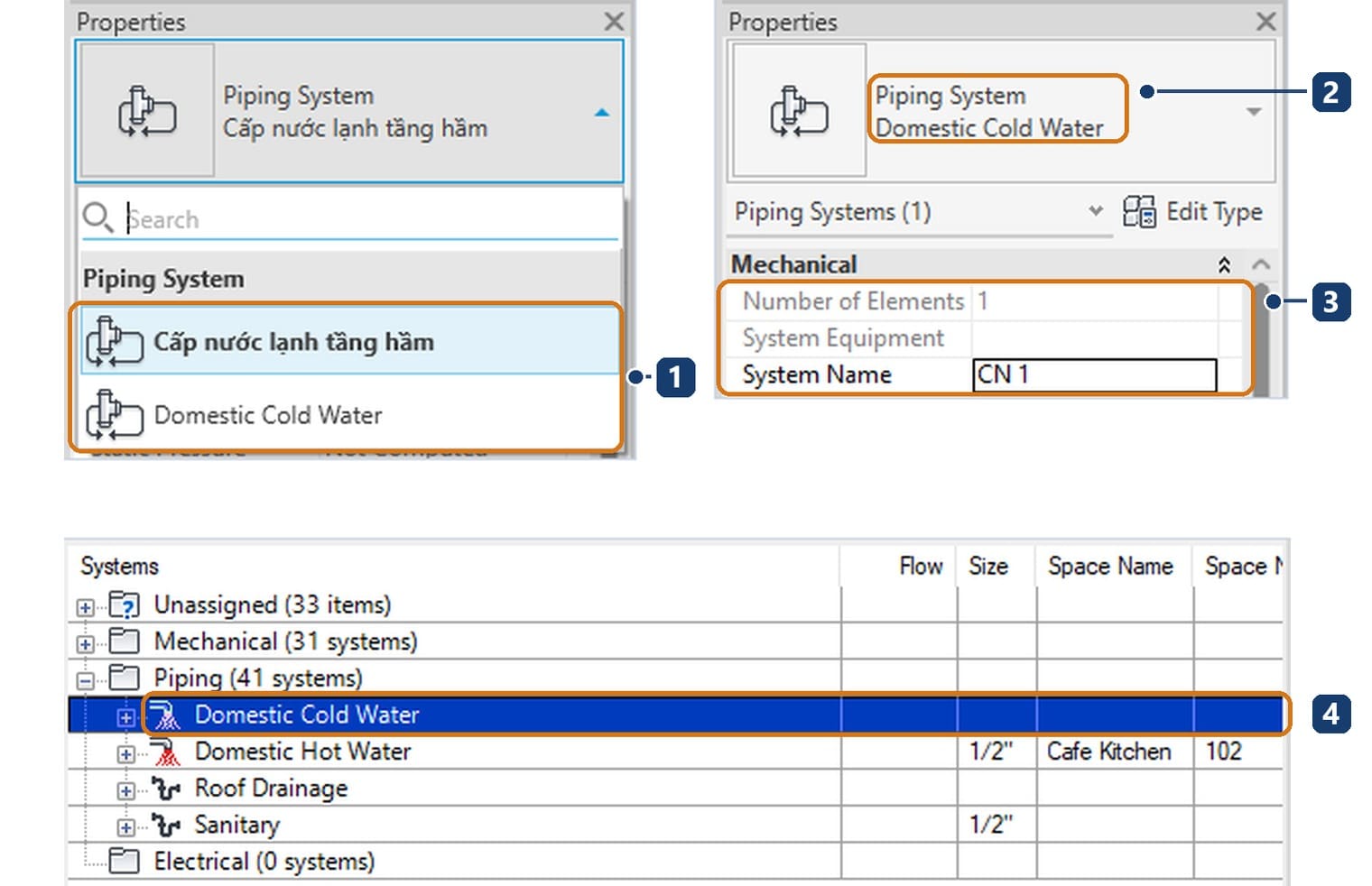Image resolution: width=1372 pixels, height=886 pixels.
Task: Click the Edit Type button
Action: (x=1192, y=212)
